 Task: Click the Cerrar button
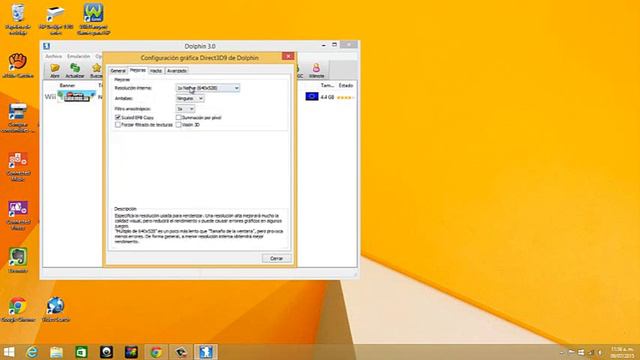pos(276,258)
